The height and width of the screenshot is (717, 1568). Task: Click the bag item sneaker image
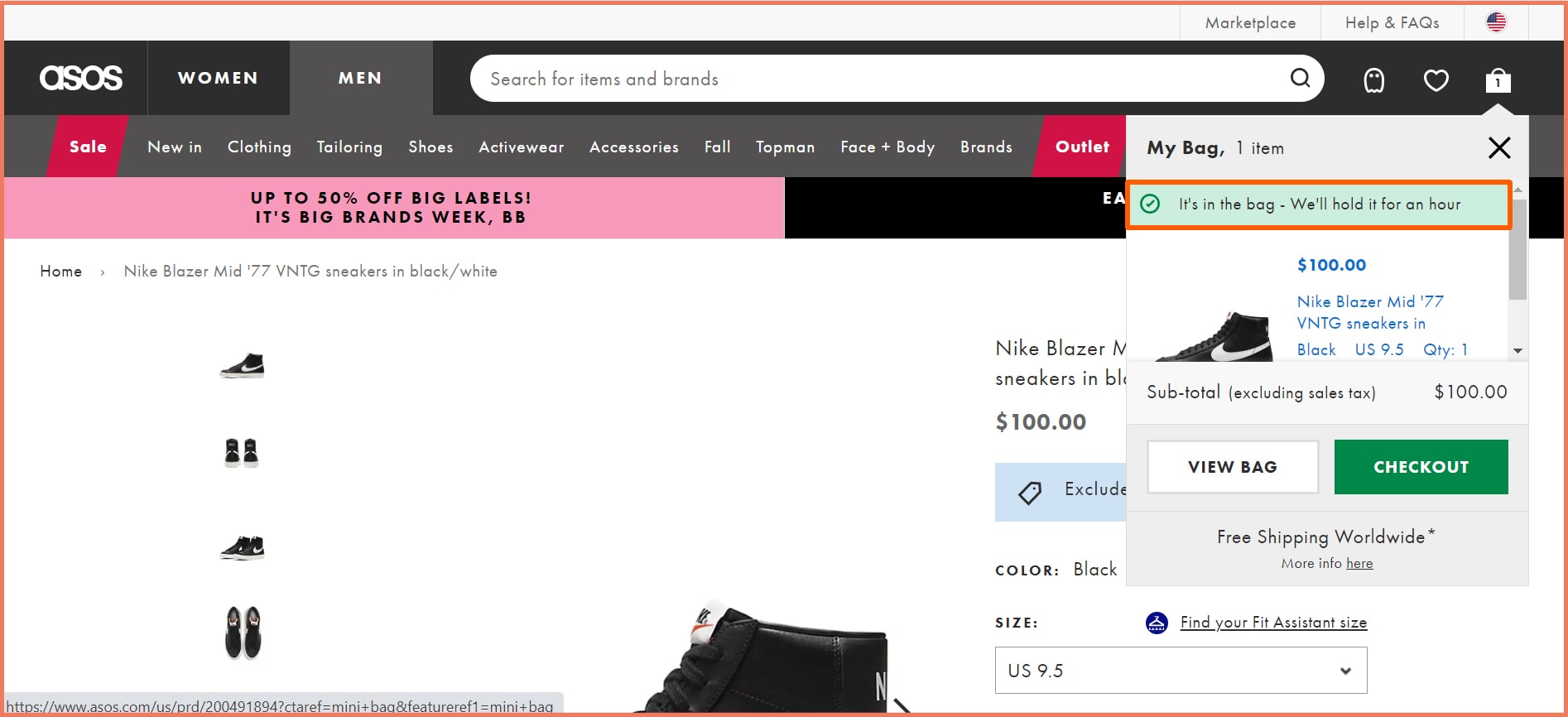pos(1214,336)
